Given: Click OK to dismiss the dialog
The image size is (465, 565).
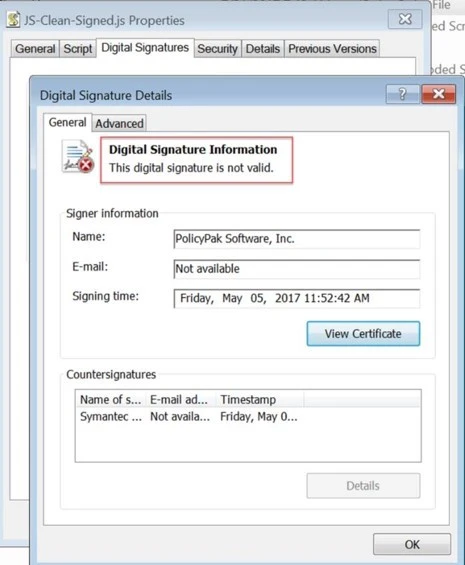Looking at the screenshot, I should [x=412, y=544].
